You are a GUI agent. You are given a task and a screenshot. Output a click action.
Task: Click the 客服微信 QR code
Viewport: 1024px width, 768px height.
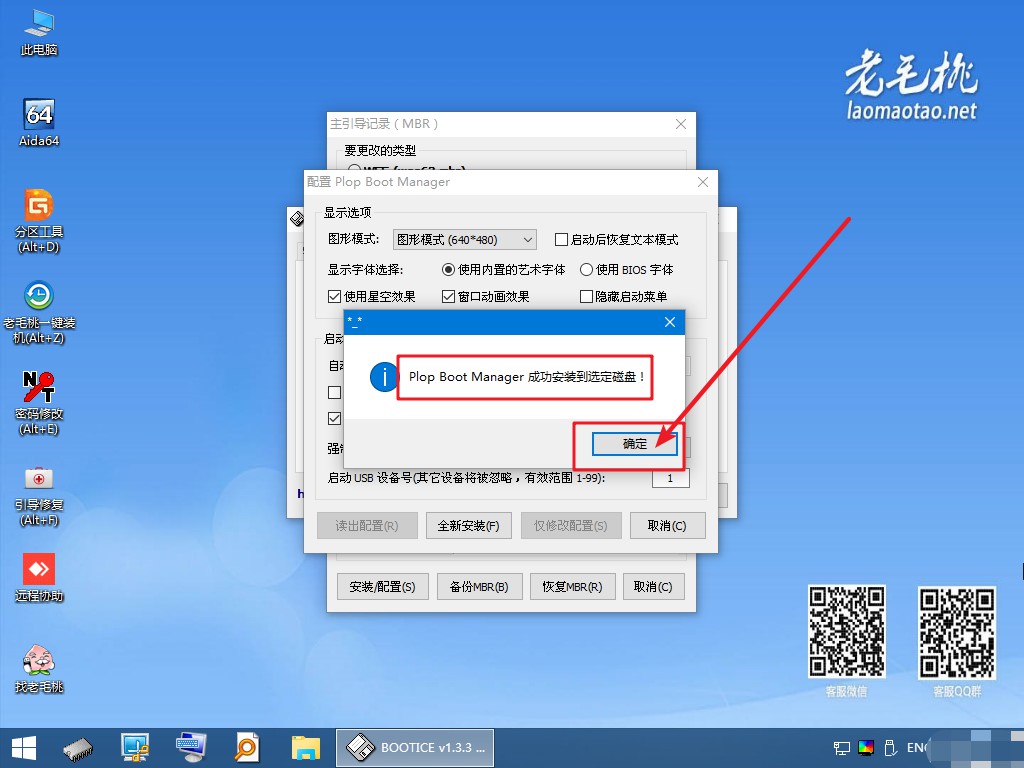[x=846, y=631]
